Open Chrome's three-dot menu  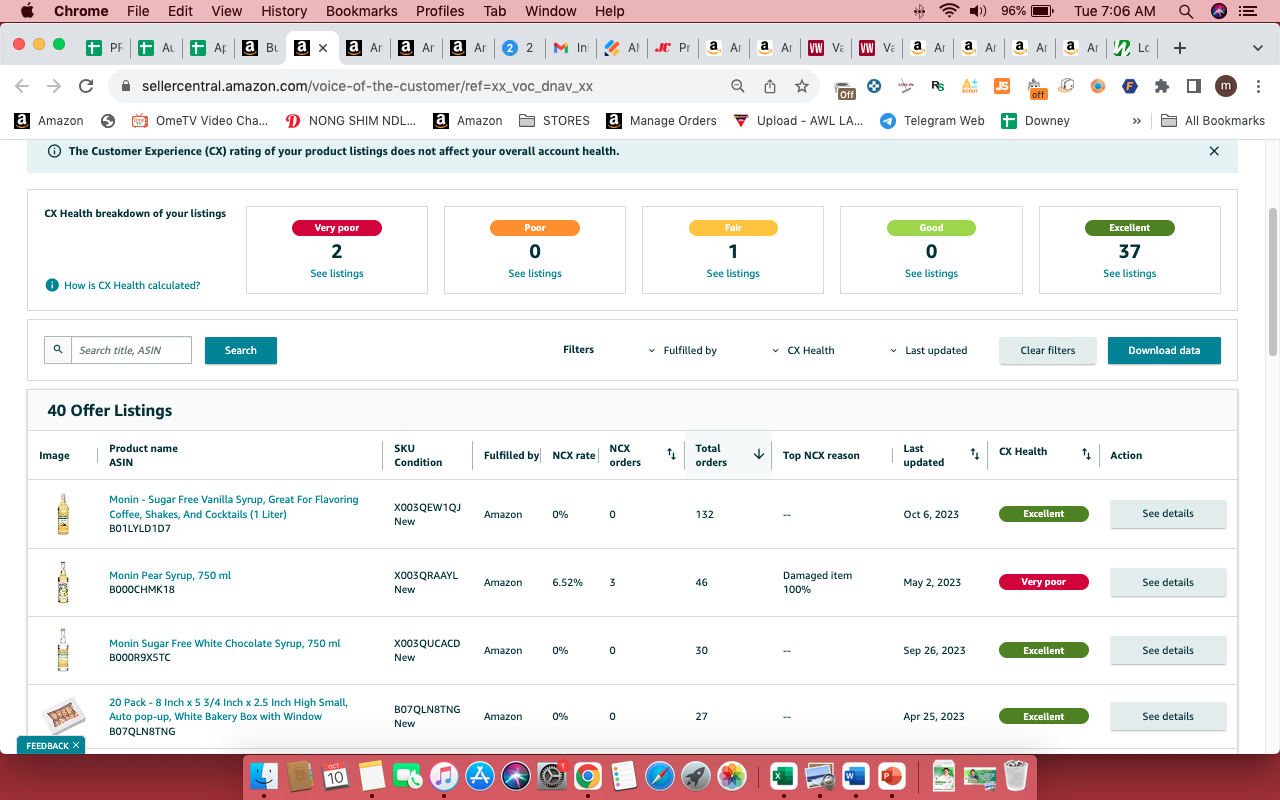1258,86
